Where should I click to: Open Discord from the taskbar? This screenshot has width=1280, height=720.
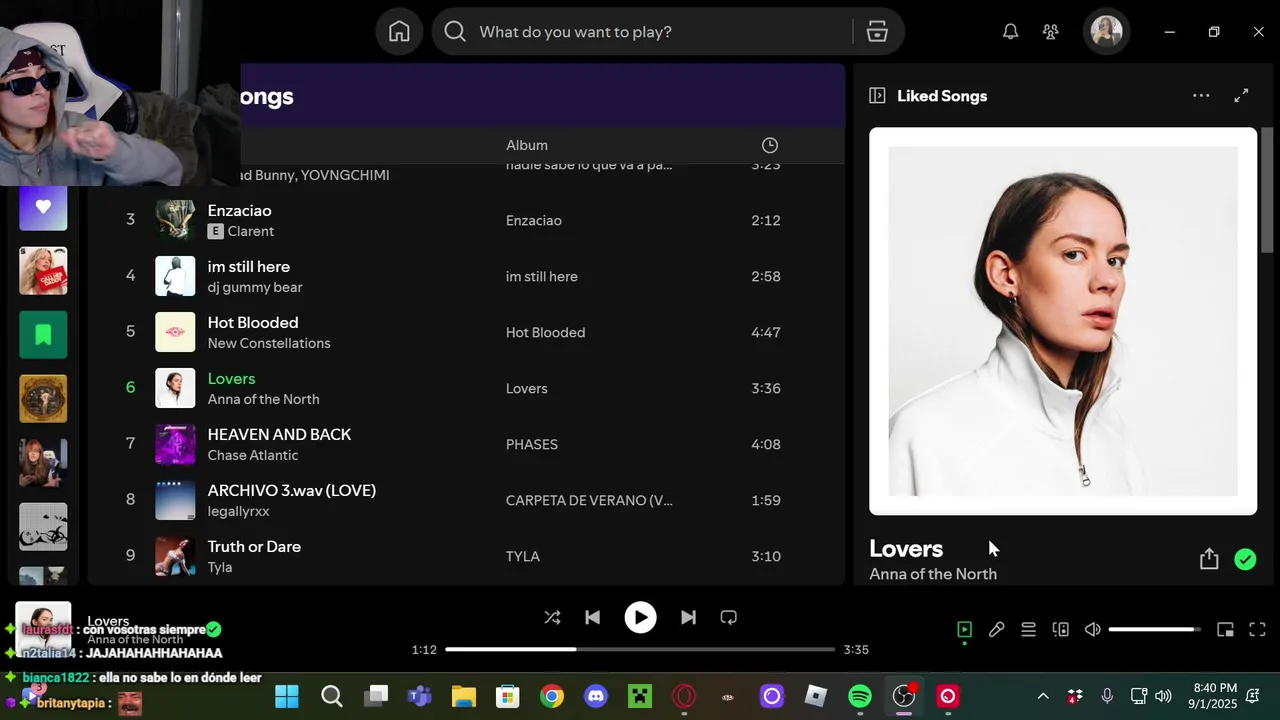(x=596, y=696)
